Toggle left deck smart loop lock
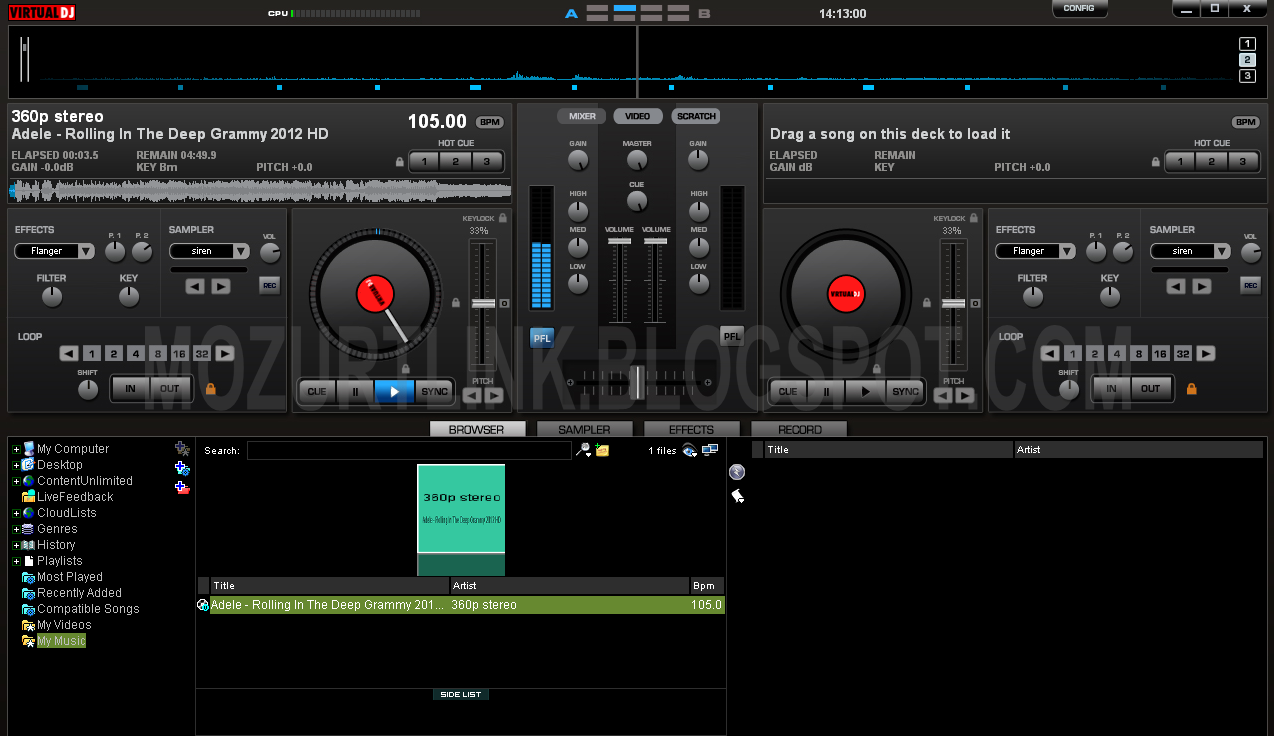 [211, 388]
